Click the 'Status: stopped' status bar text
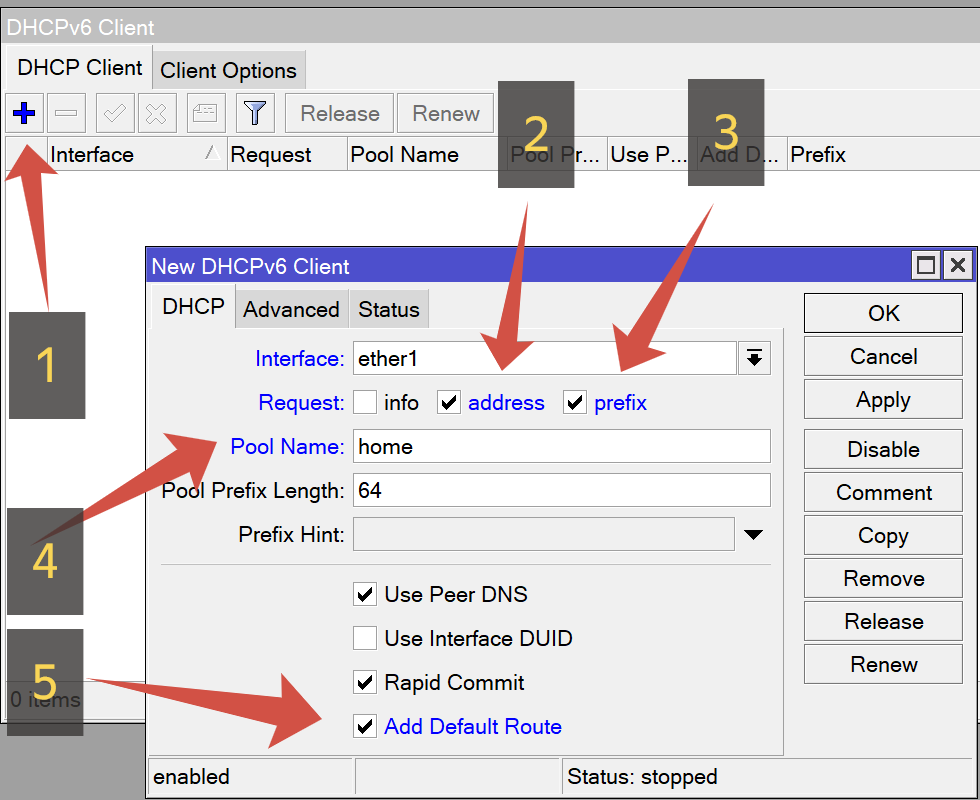The height and width of the screenshot is (800, 980). point(642,777)
